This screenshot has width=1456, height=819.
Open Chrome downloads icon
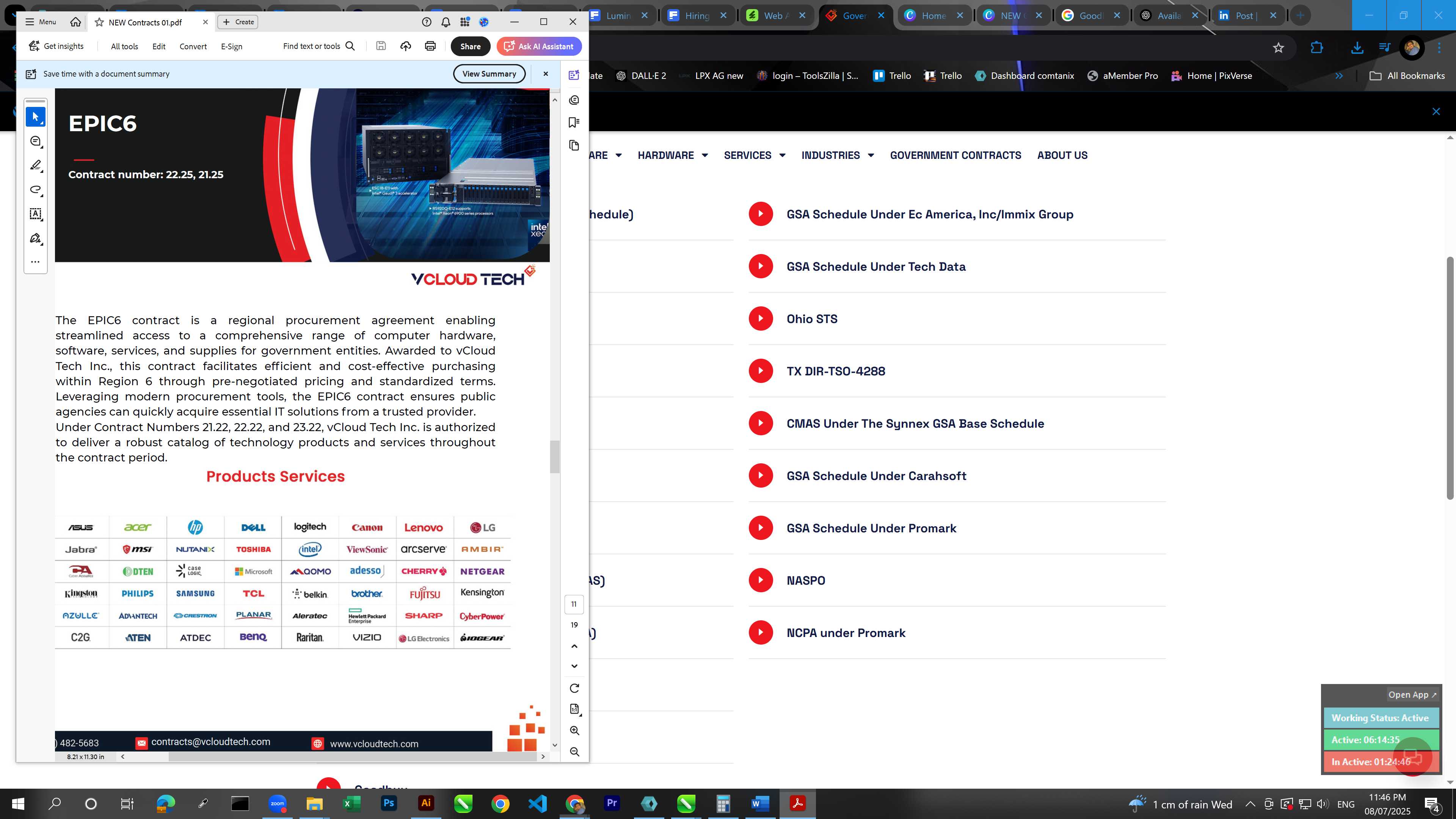coord(1357,48)
